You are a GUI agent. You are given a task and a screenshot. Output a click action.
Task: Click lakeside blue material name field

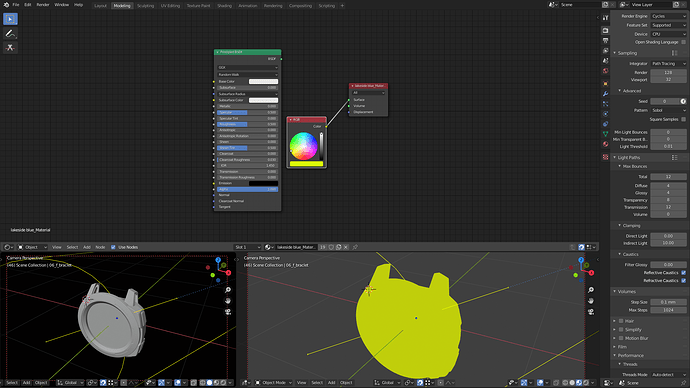[x=296, y=247]
